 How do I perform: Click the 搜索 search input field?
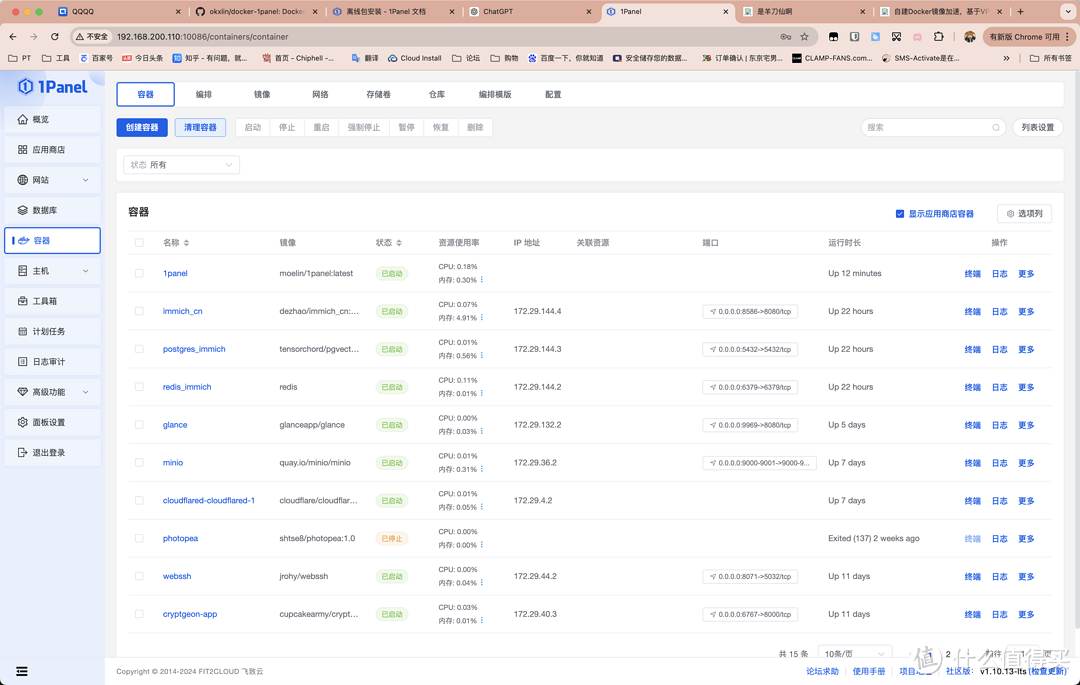point(925,128)
